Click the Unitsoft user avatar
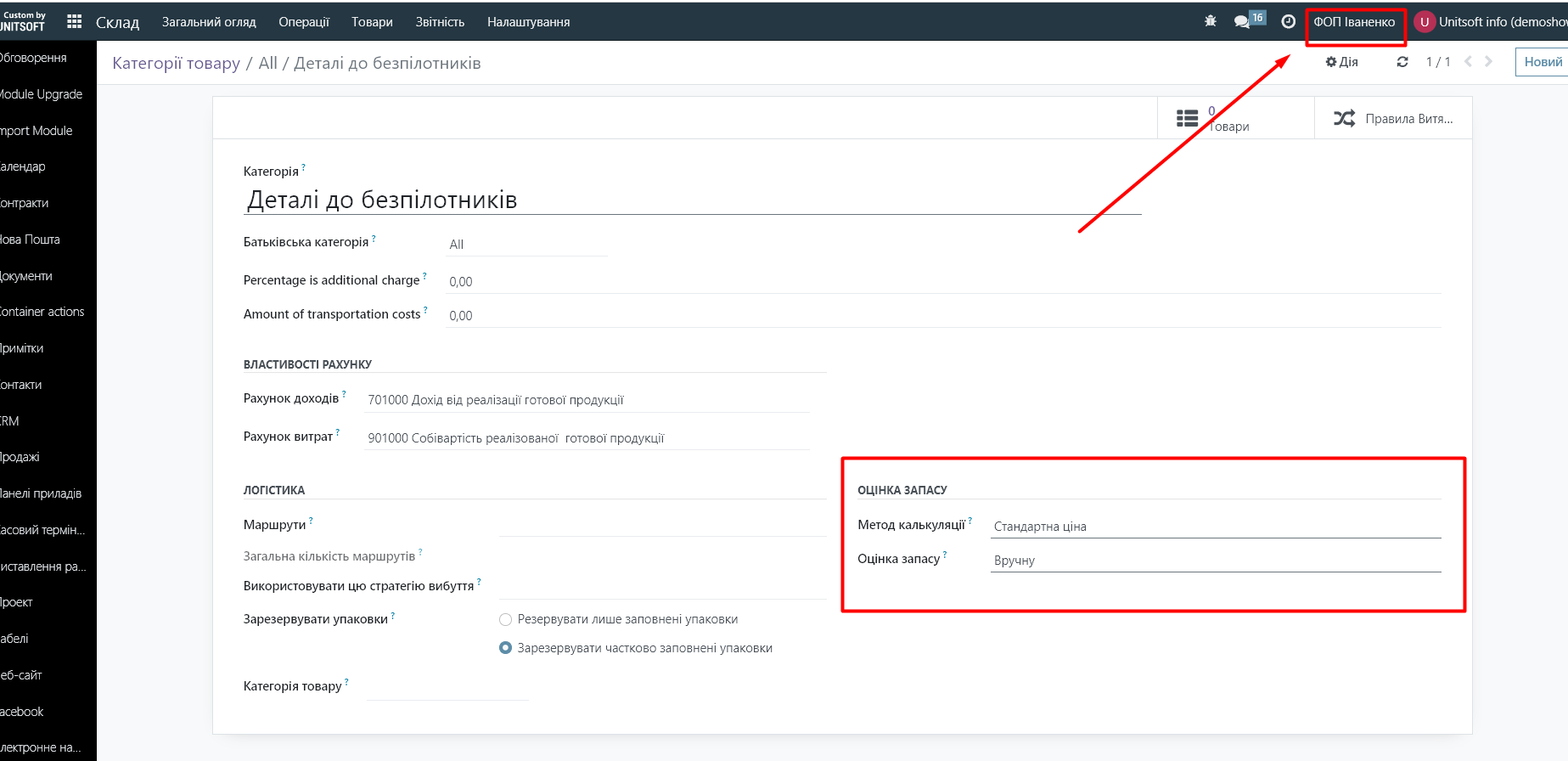 pyautogui.click(x=1424, y=22)
